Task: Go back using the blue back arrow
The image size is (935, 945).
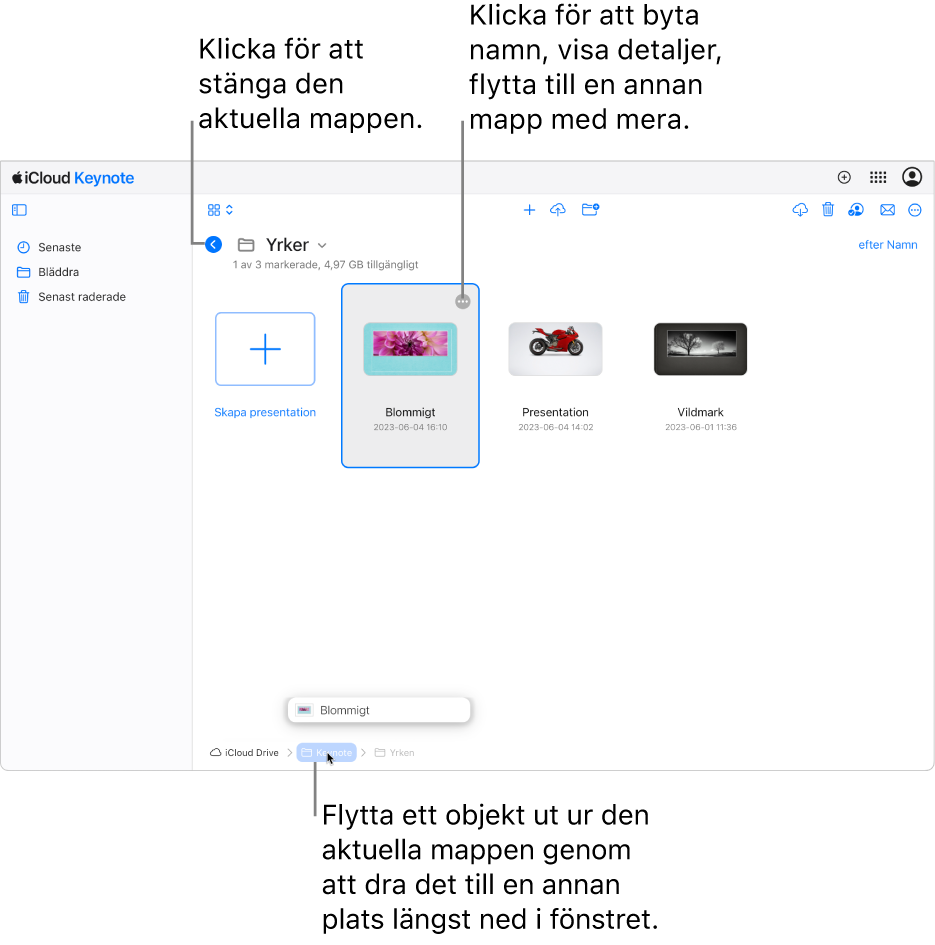Action: click(213, 245)
